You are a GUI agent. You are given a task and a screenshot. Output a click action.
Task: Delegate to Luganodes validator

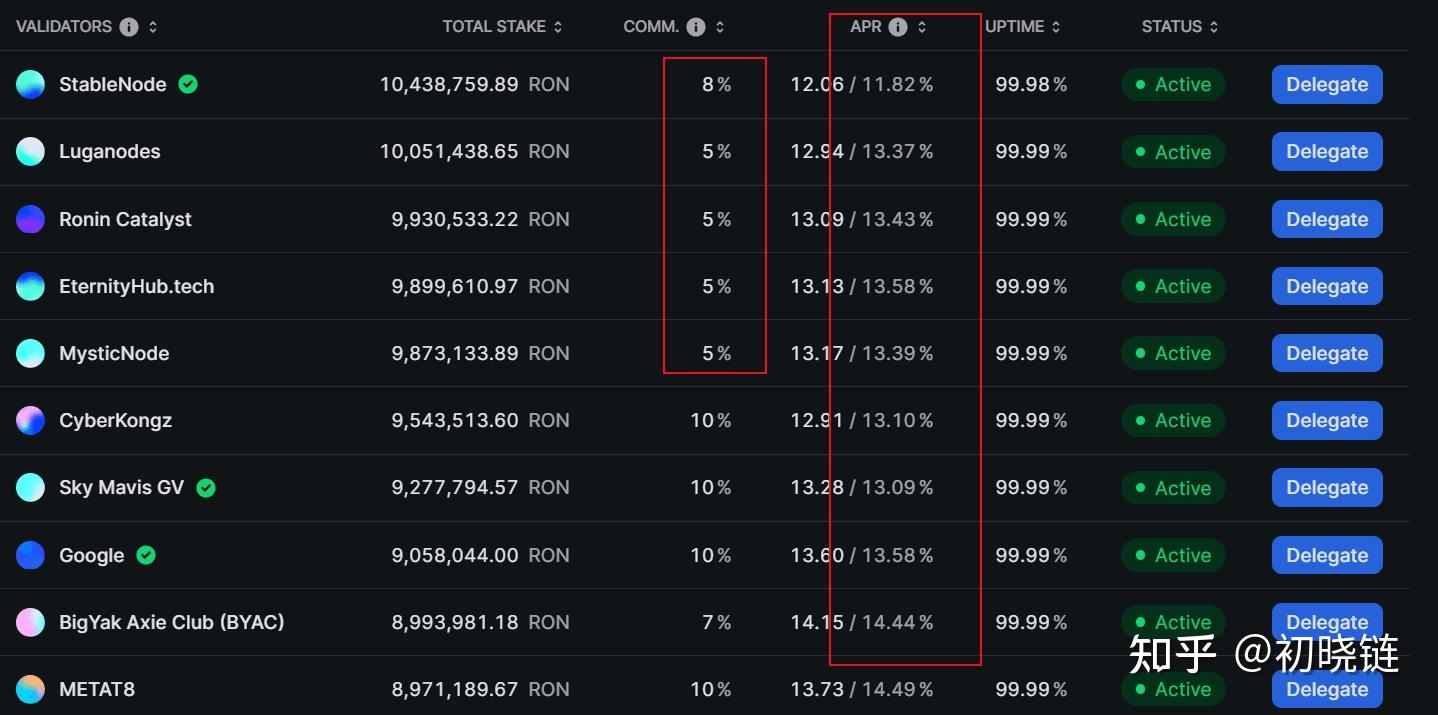[x=1327, y=152]
